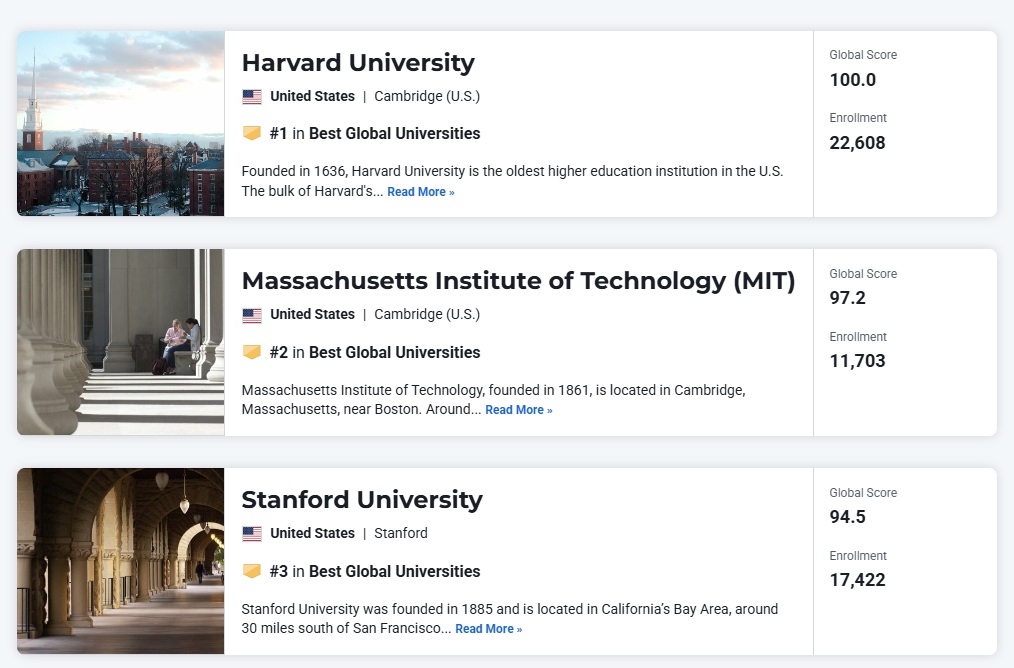The width and height of the screenshot is (1014, 668).
Task: Expand Stanford's description with Read More
Action: point(488,629)
